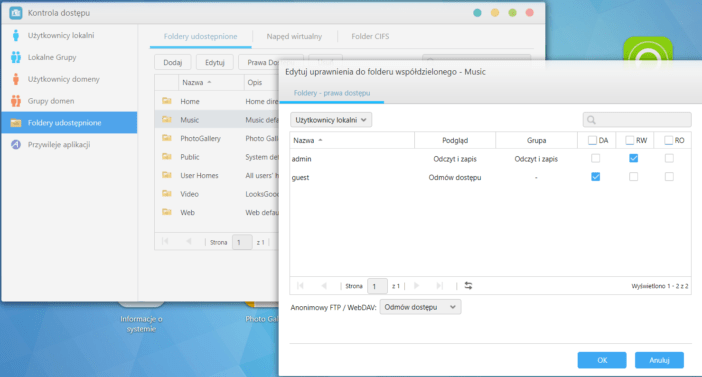The image size is (702, 377).
Task: Click the Kontrola dostępu app icon in title bar
Action: (16, 13)
